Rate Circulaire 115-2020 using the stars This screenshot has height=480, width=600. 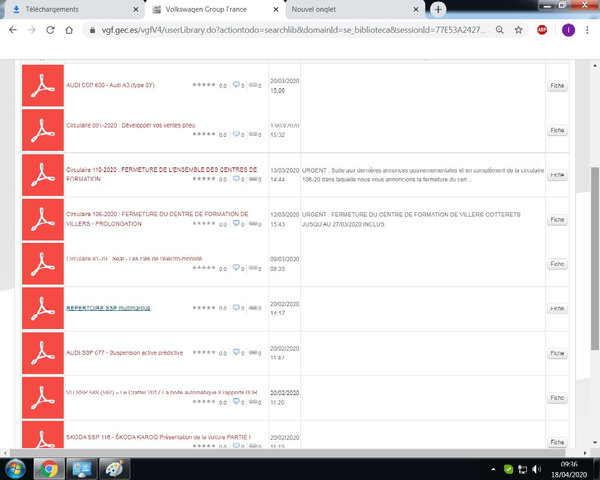(204, 179)
